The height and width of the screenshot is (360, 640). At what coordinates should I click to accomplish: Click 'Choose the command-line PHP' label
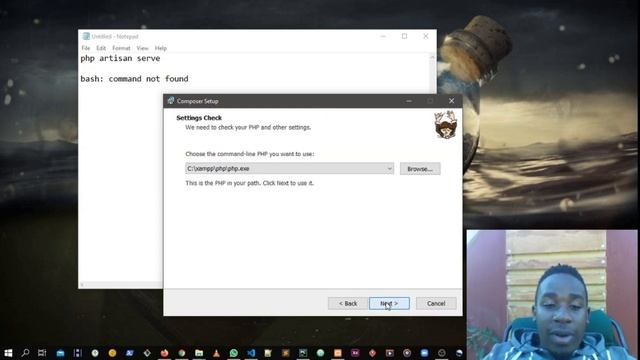(x=250, y=154)
